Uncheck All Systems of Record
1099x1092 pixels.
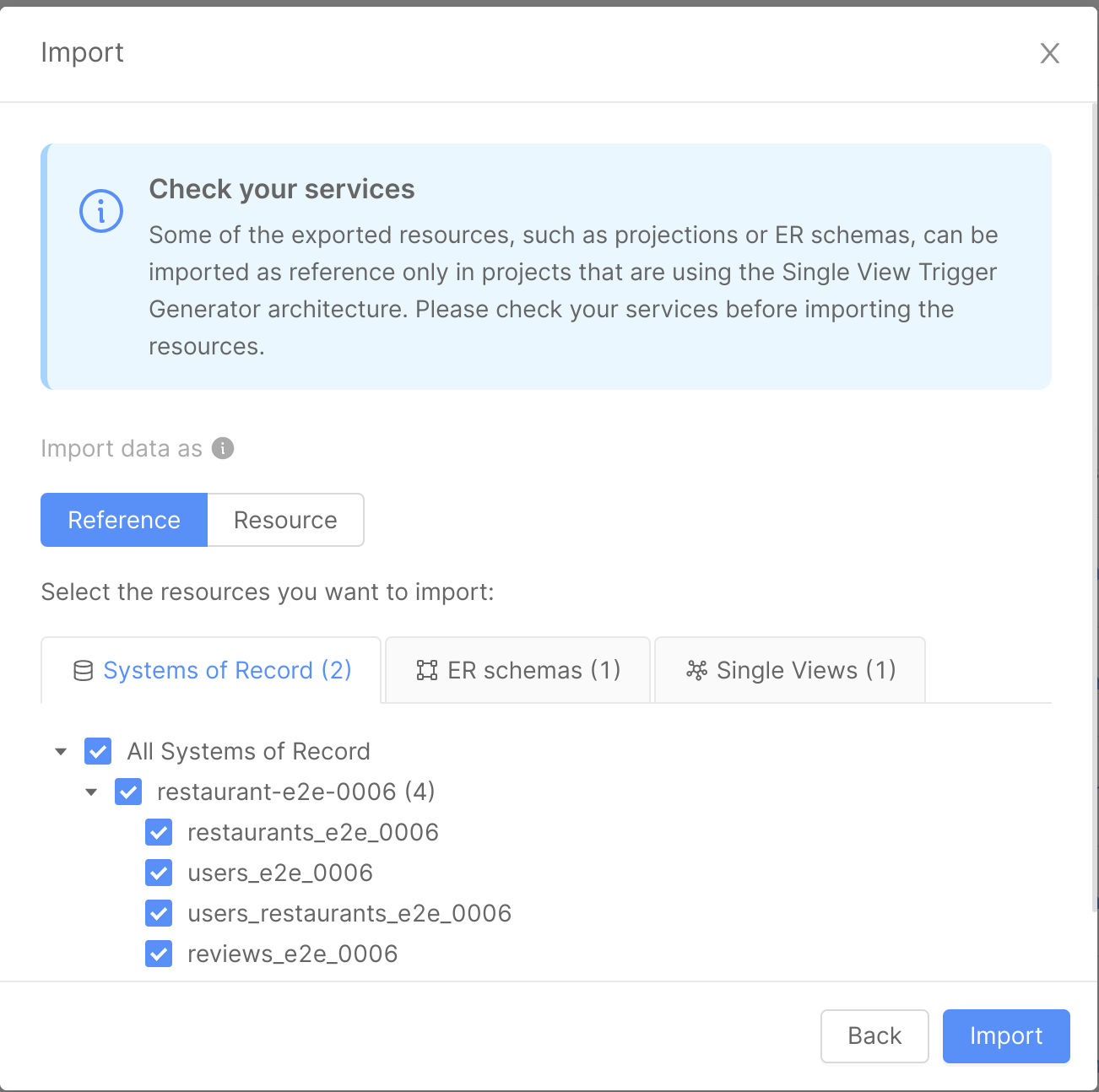tap(98, 751)
